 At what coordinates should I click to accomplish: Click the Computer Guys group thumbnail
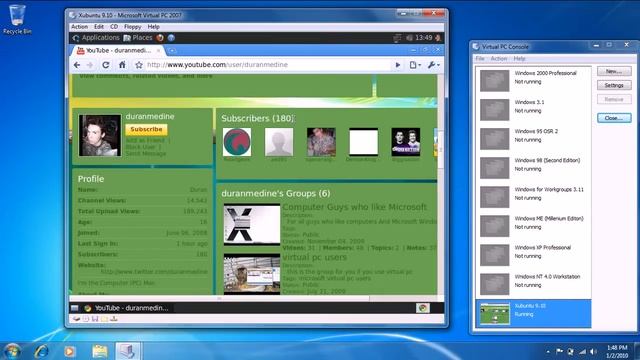(x=252, y=224)
